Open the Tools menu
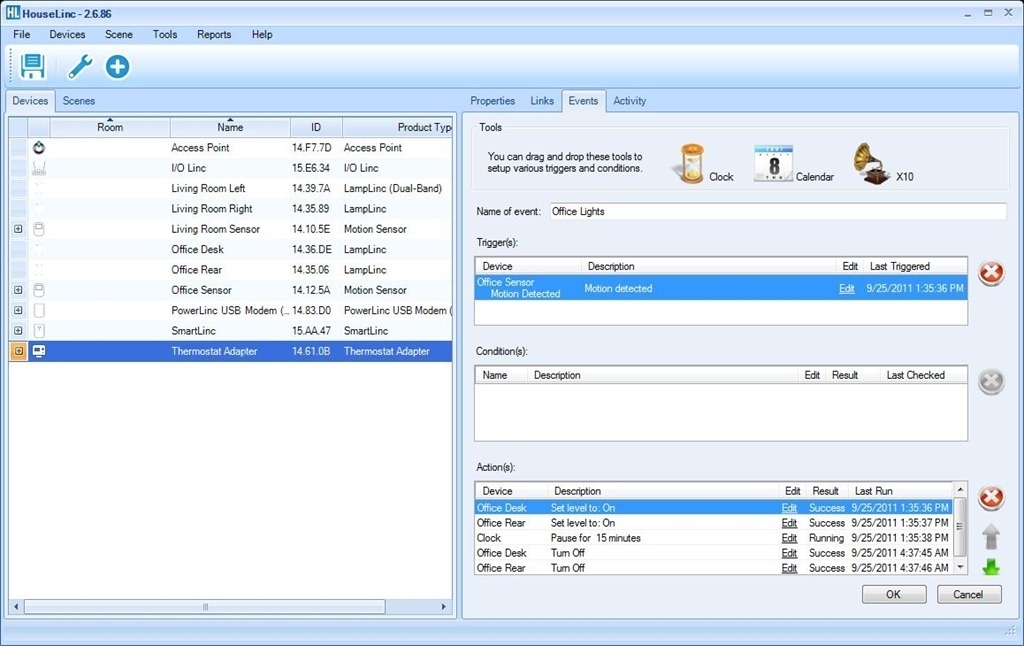 click(165, 34)
